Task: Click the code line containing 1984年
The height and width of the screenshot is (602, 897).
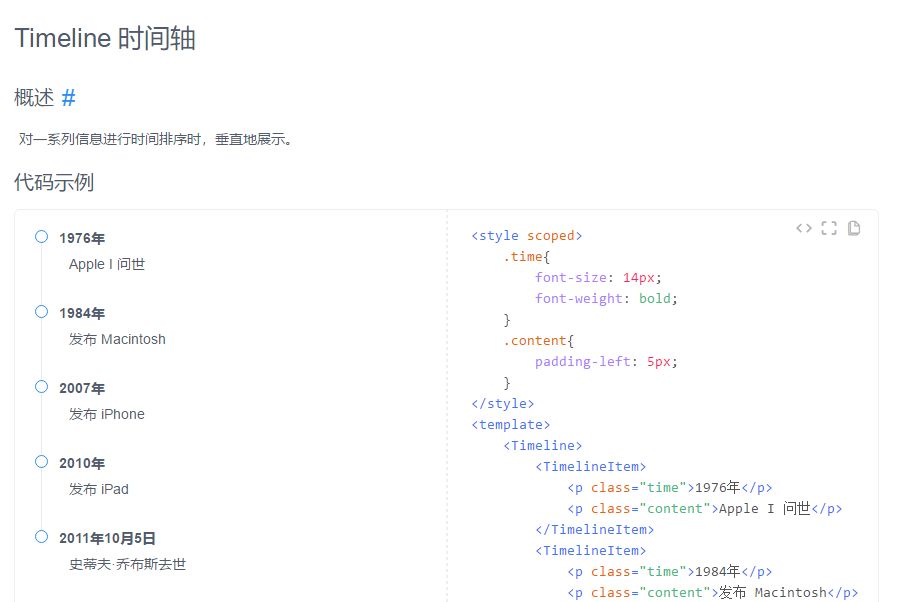Action: coord(669,571)
